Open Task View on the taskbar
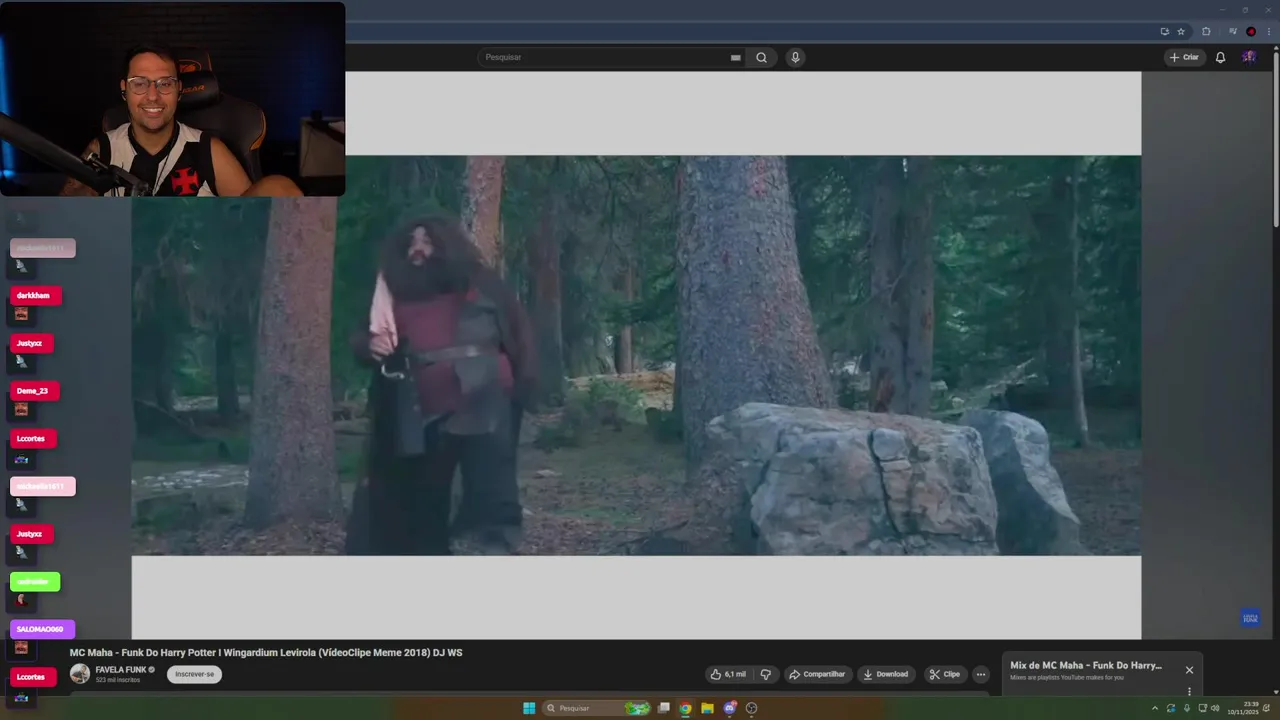This screenshot has width=1280, height=720. pos(663,708)
